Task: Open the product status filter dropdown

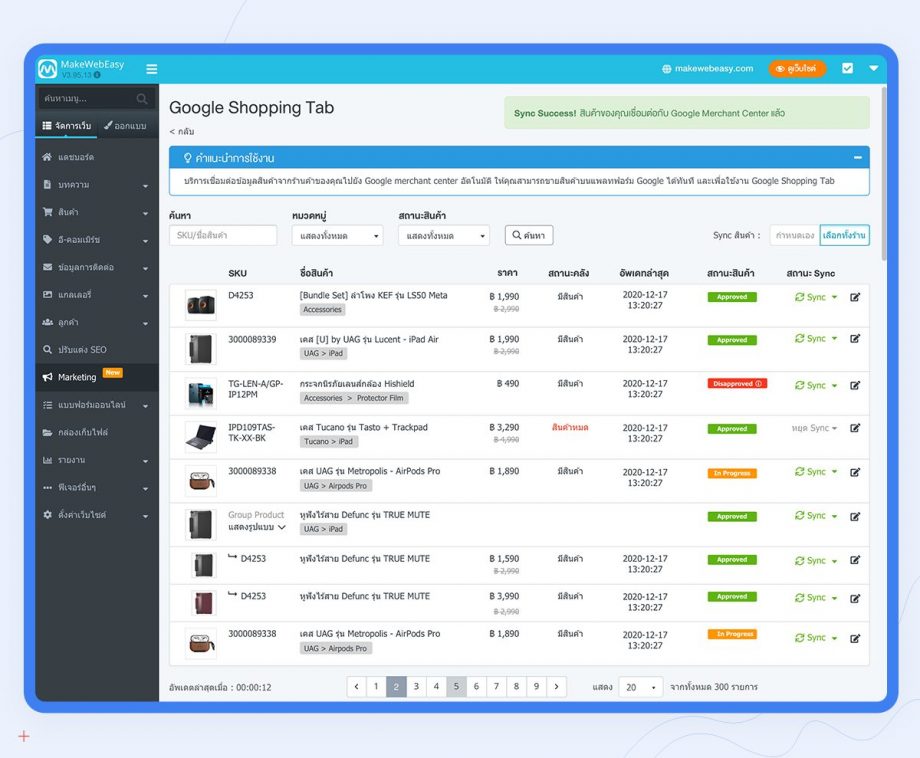Action: (443, 236)
